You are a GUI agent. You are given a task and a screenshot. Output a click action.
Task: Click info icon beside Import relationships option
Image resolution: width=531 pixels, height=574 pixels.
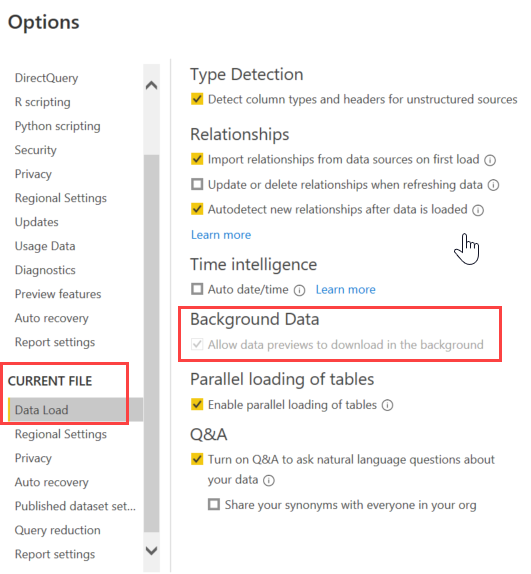pyautogui.click(x=490, y=160)
